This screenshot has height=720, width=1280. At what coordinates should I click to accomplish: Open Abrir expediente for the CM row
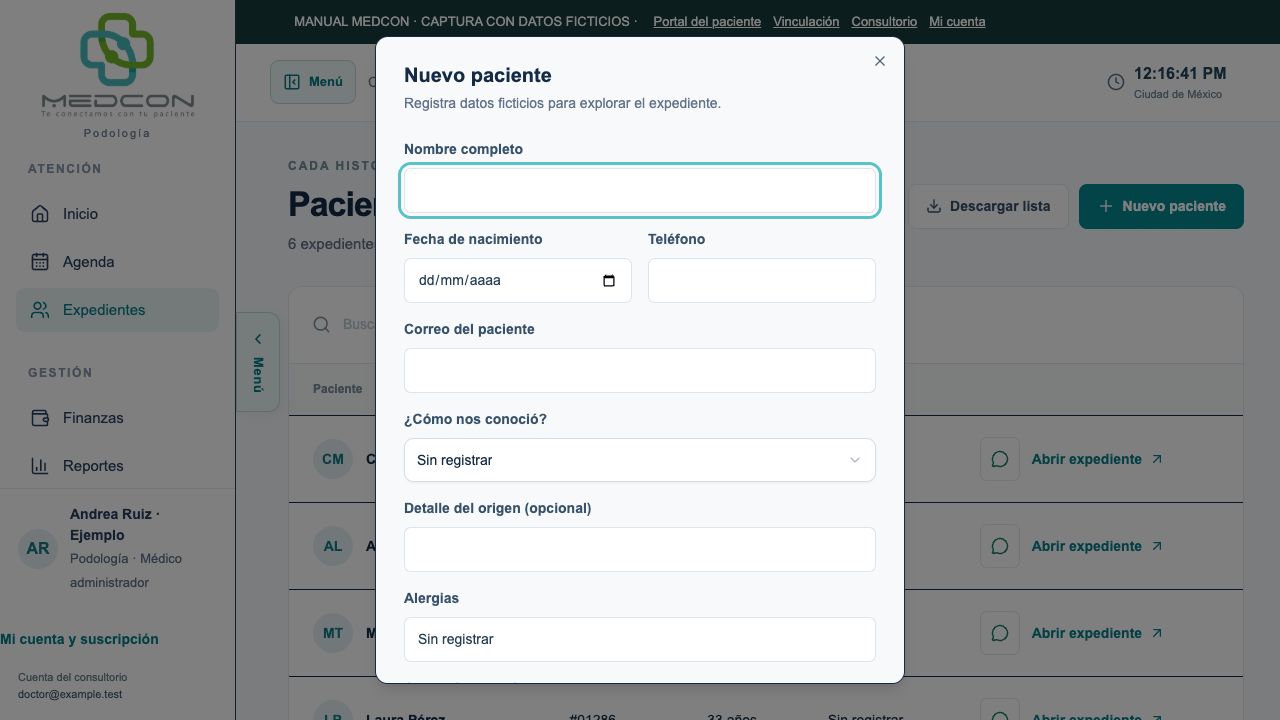click(x=1097, y=459)
